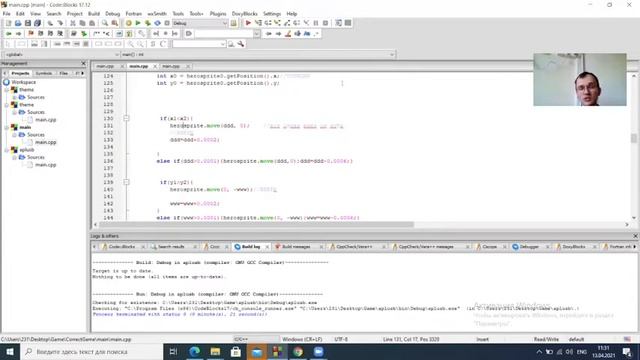Click the Build and run icon
Screen dimensions: 640x360
[148, 23]
